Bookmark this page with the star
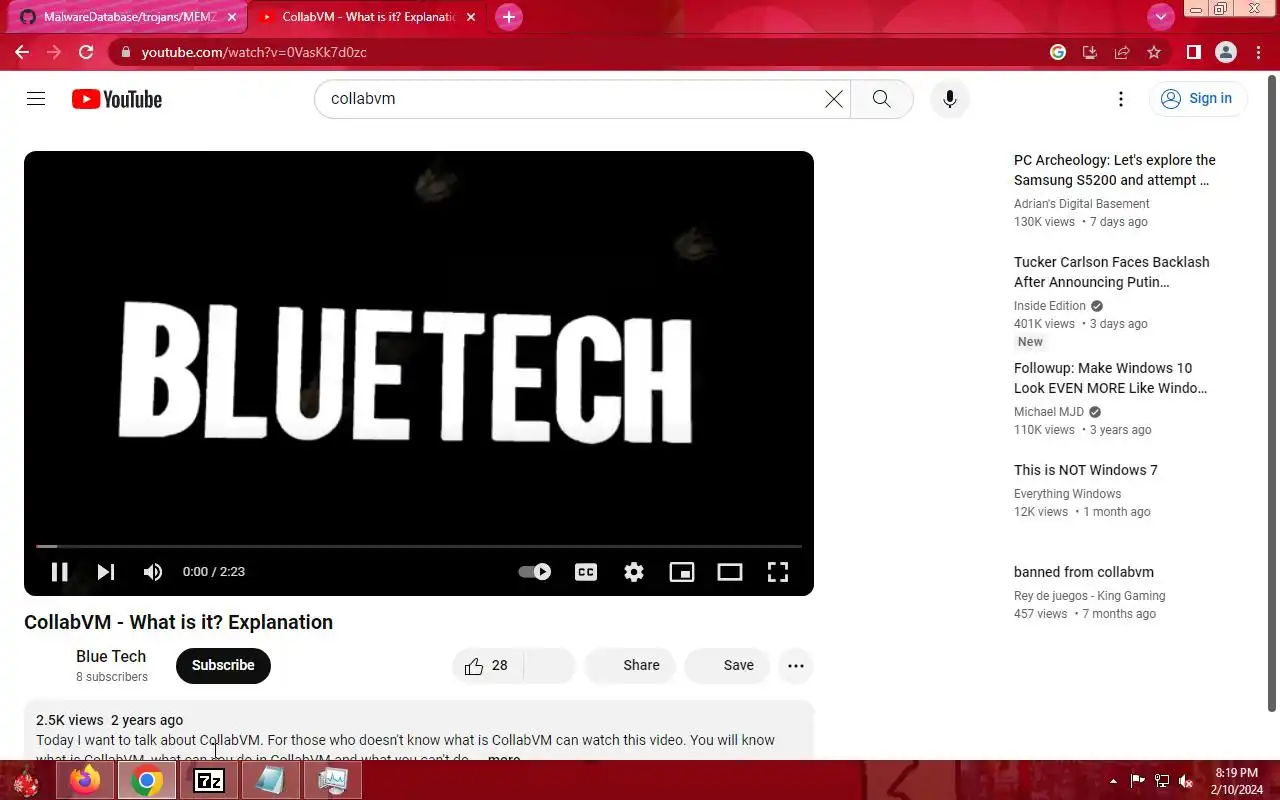Image resolution: width=1280 pixels, height=800 pixels. click(1154, 52)
